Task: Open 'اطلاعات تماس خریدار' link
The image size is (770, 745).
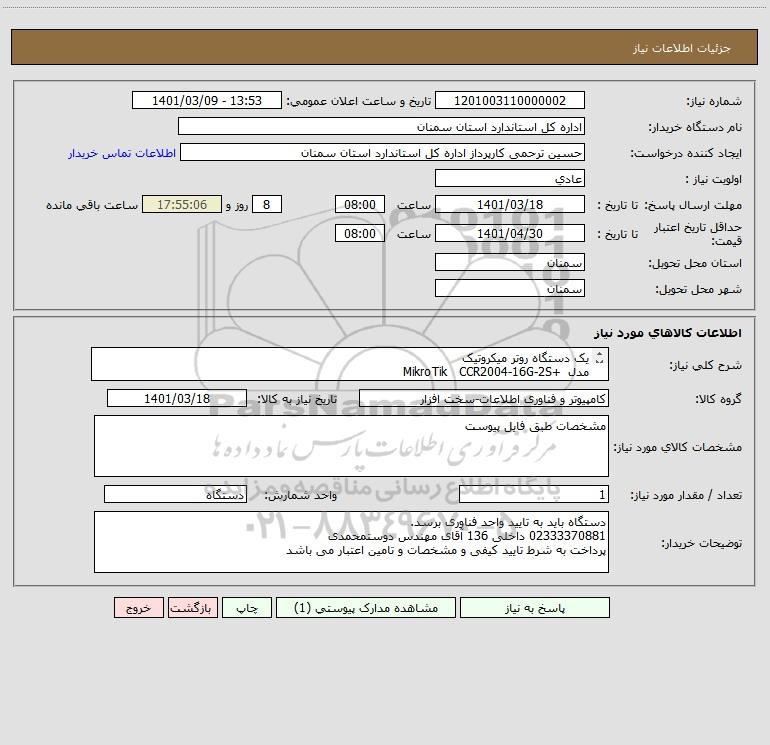Action: point(122,153)
